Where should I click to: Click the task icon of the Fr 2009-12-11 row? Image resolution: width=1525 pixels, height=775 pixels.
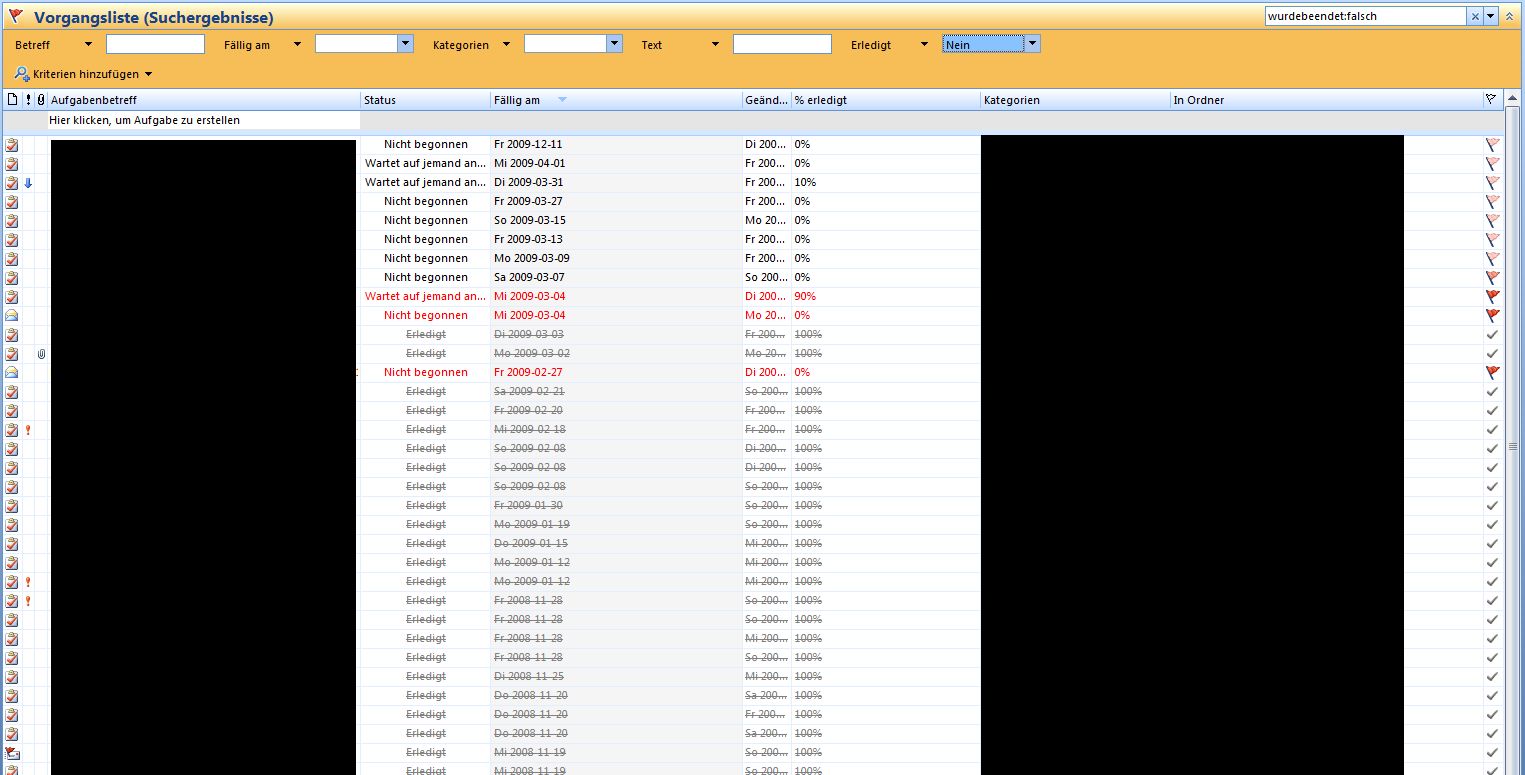(x=12, y=145)
